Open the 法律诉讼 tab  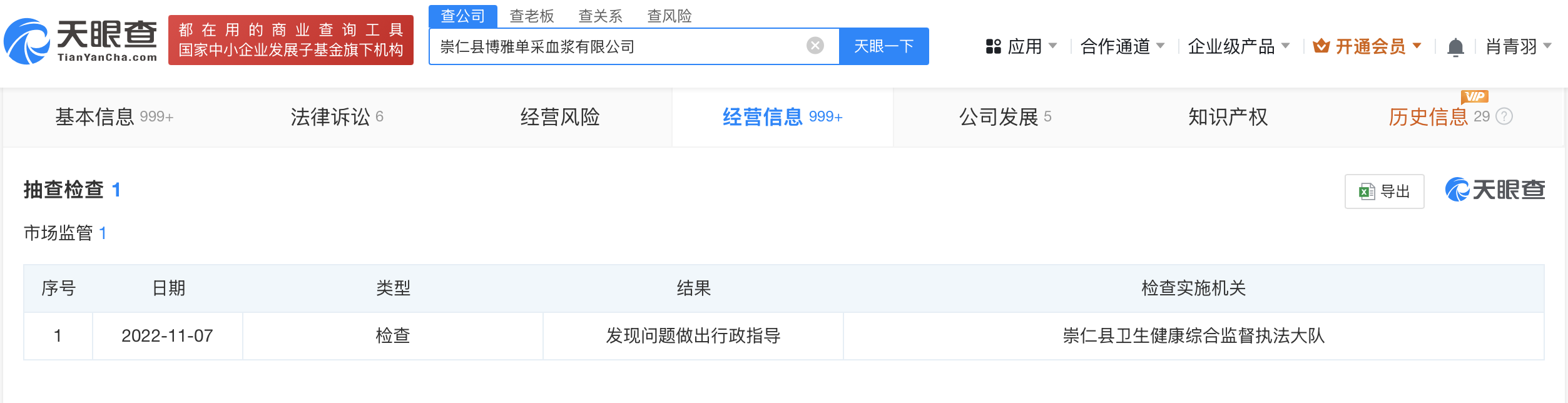pyautogui.click(x=337, y=117)
